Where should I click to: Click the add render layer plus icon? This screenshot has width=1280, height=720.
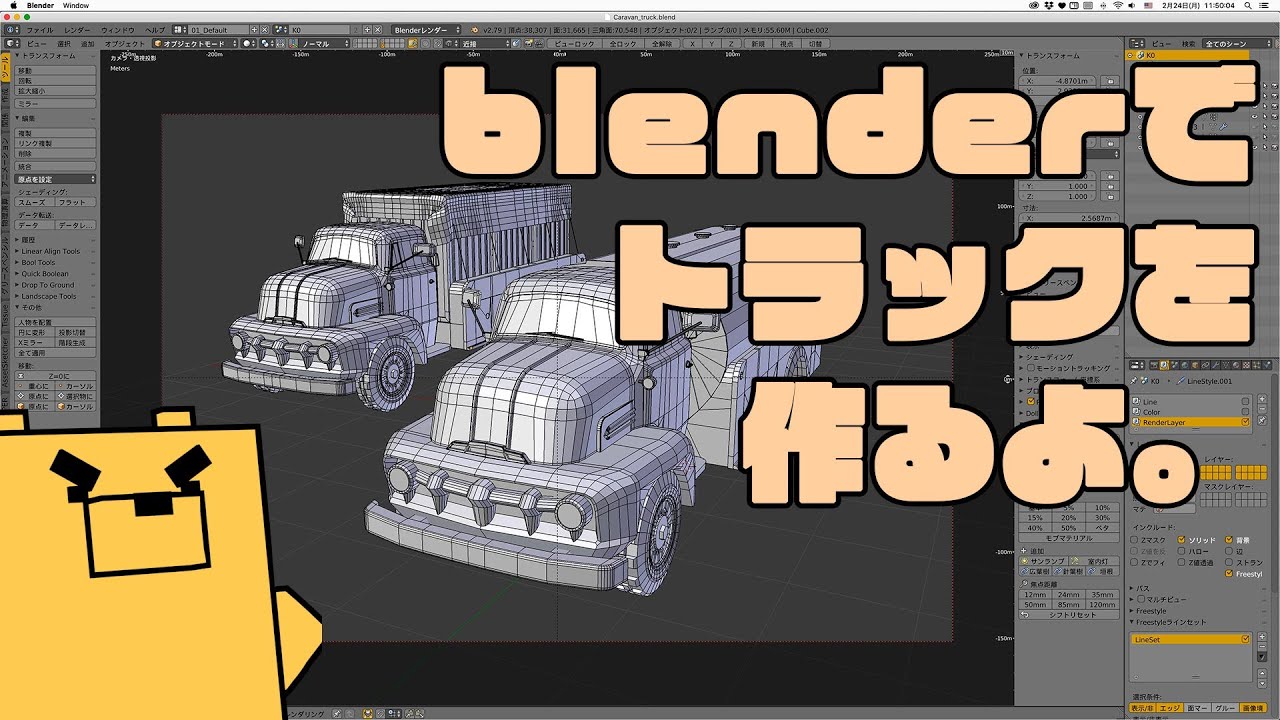coord(1263,401)
